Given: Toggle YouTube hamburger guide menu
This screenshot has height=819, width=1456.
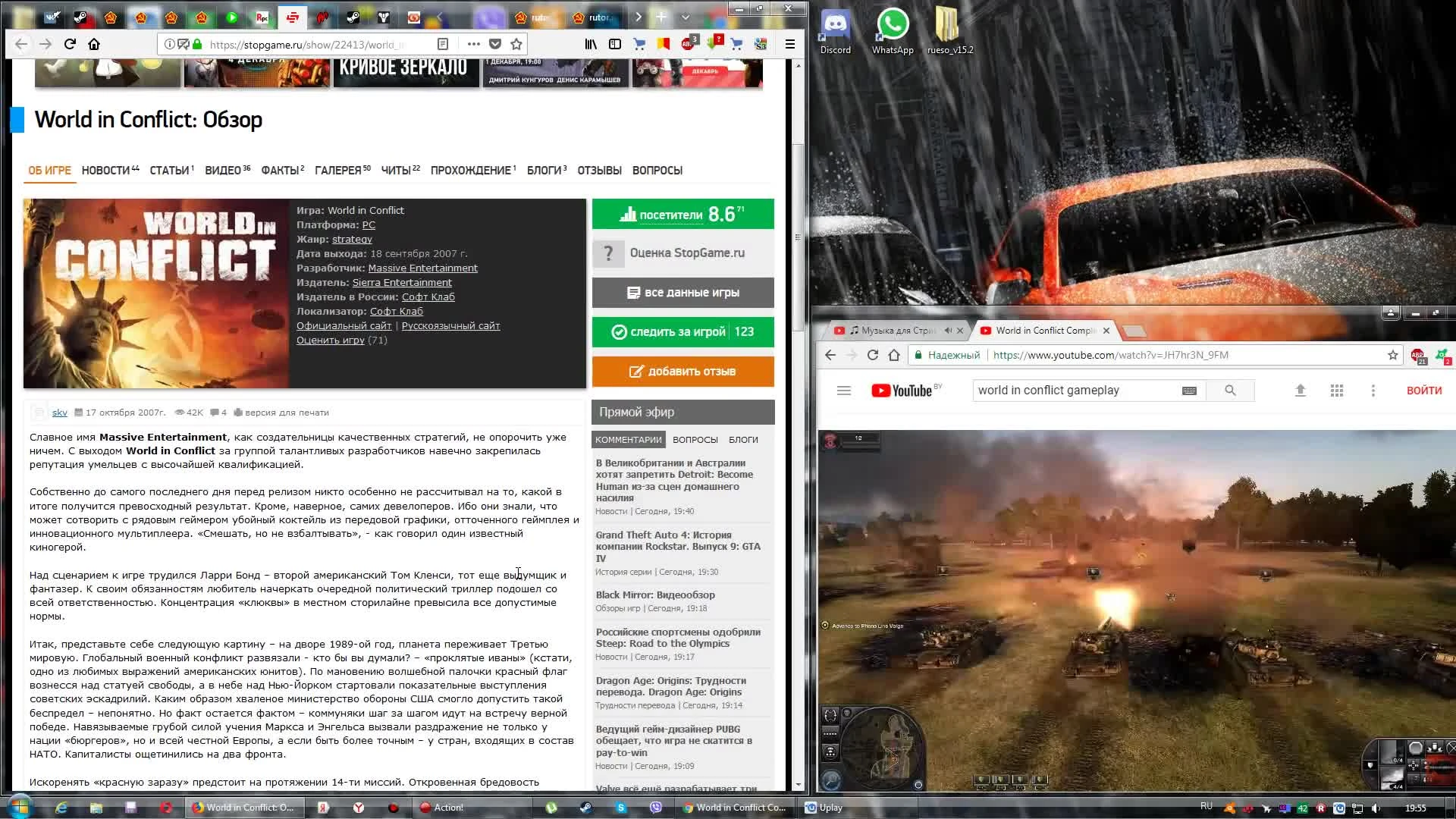Looking at the screenshot, I should point(844,391).
